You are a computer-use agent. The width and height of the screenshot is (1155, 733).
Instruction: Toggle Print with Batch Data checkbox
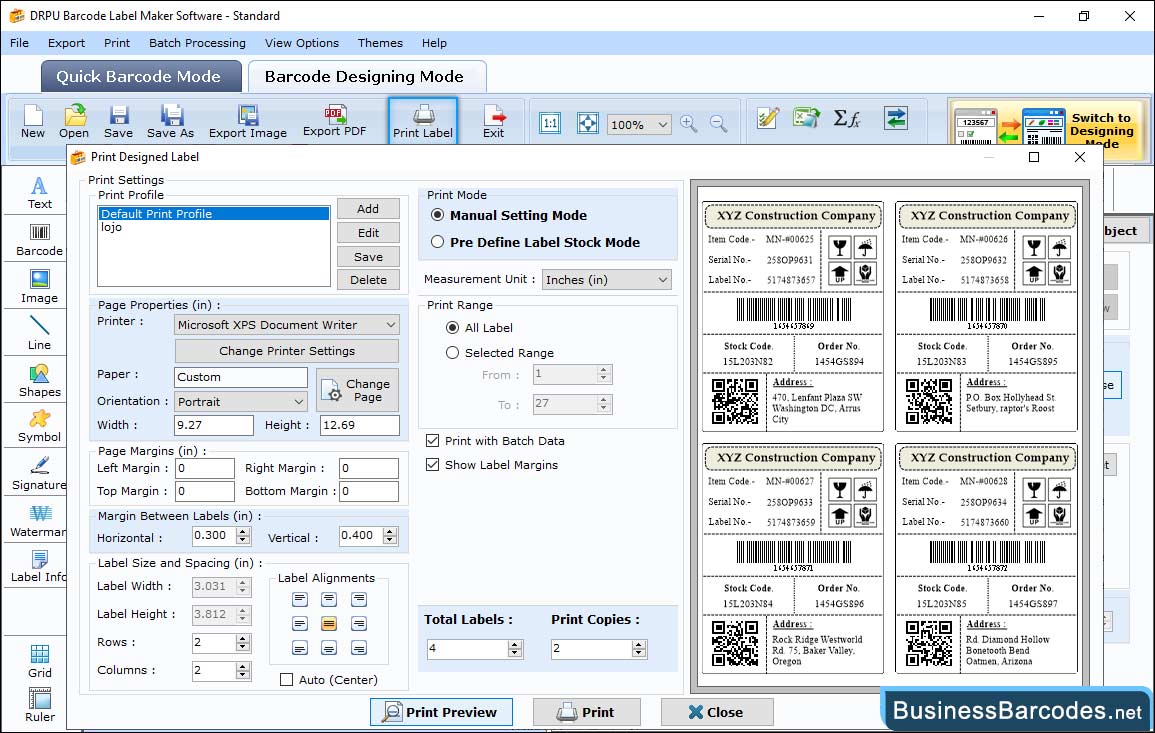tap(432, 441)
